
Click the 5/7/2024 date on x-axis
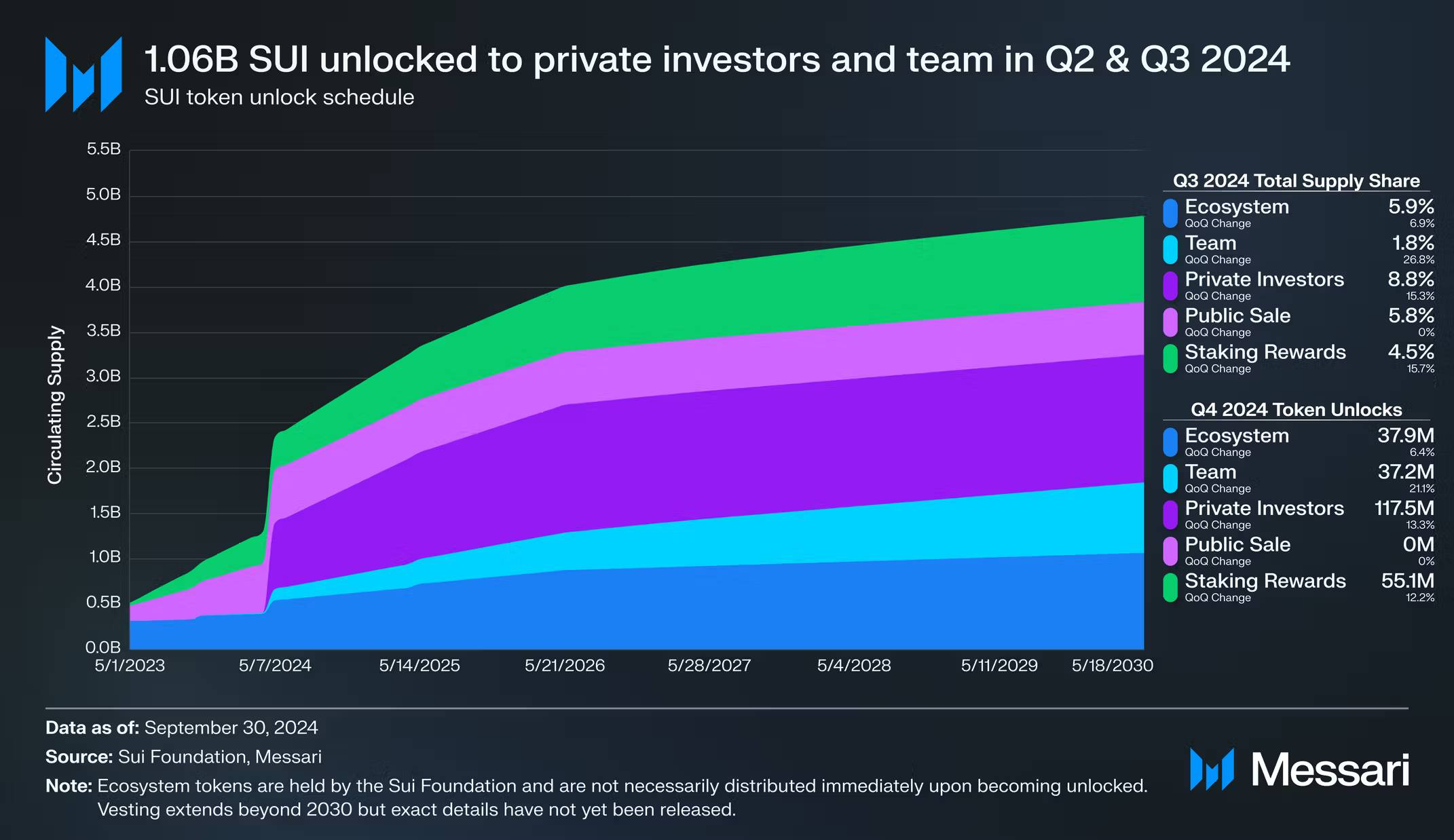275,666
